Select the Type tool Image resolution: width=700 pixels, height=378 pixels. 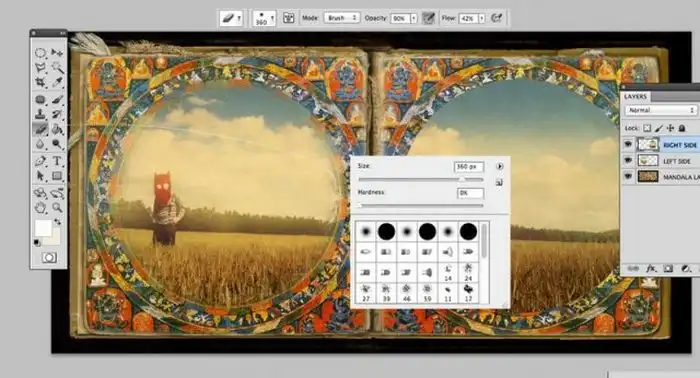click(x=57, y=161)
